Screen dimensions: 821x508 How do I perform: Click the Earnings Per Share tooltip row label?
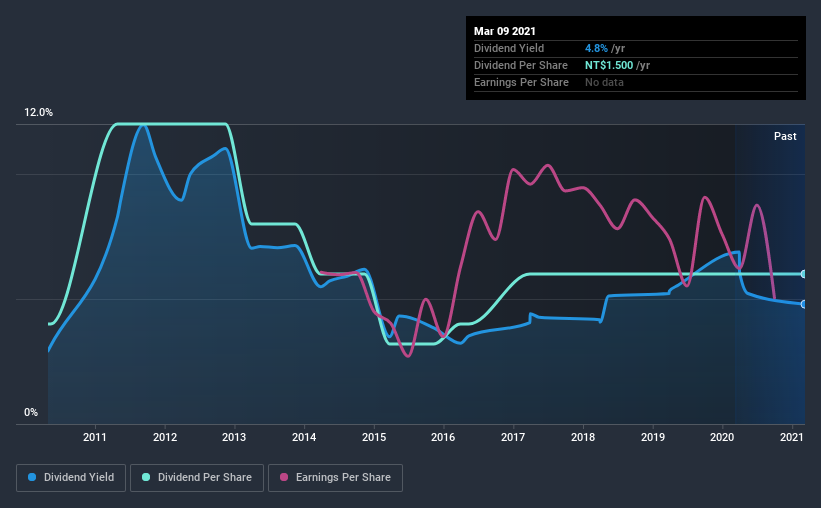point(522,82)
